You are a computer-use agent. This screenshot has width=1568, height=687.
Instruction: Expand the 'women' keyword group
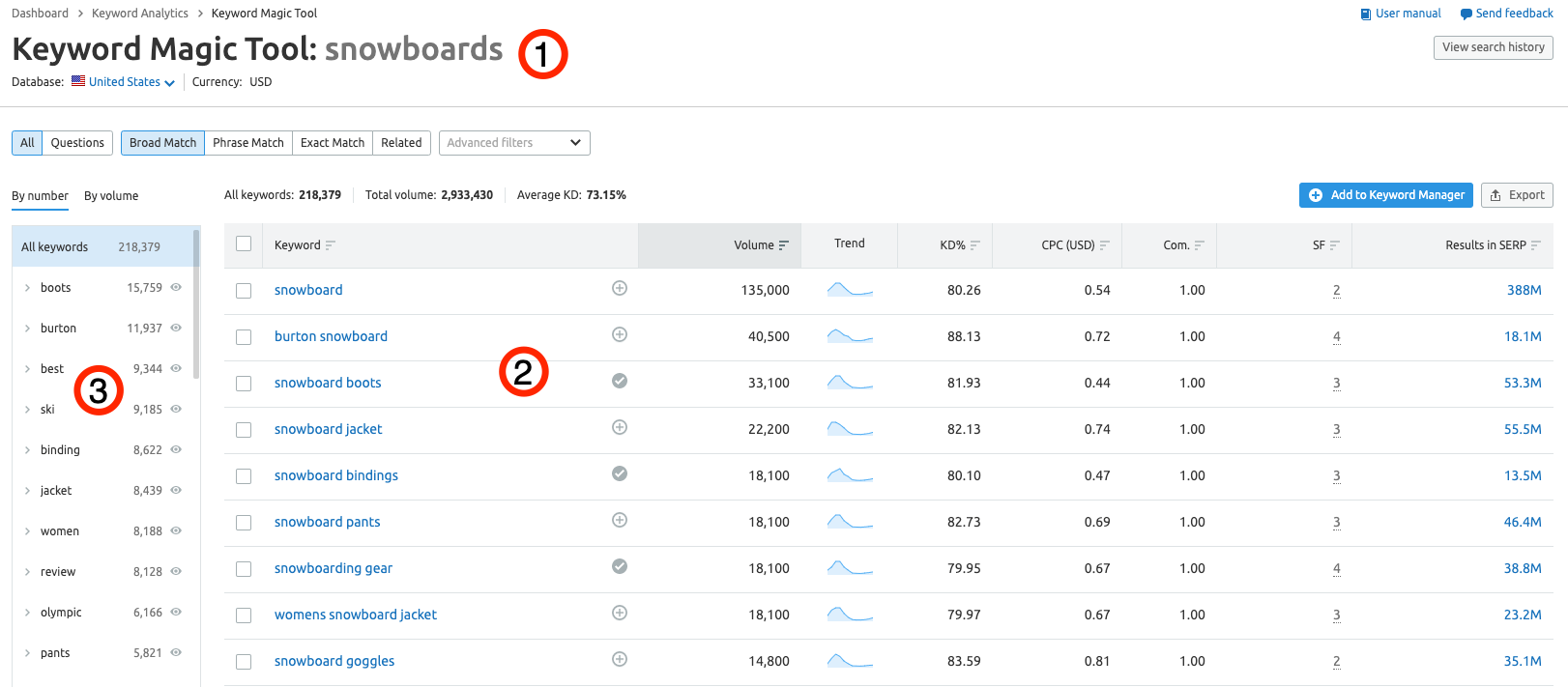pyautogui.click(x=27, y=531)
